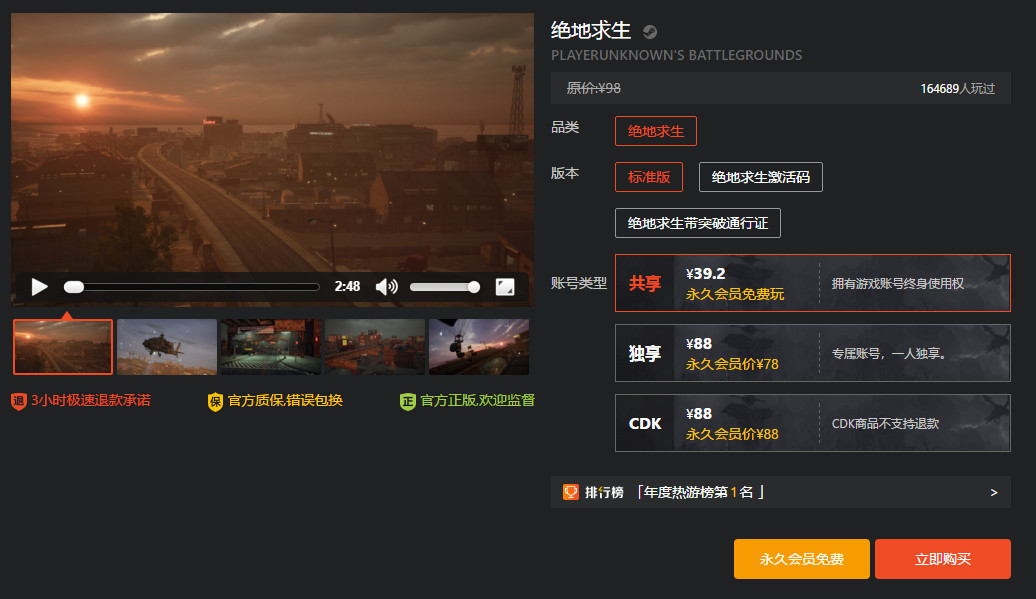Choose the 独享 account type at ¥88
Viewport: 1036px width, 599px height.
pyautogui.click(x=813, y=353)
